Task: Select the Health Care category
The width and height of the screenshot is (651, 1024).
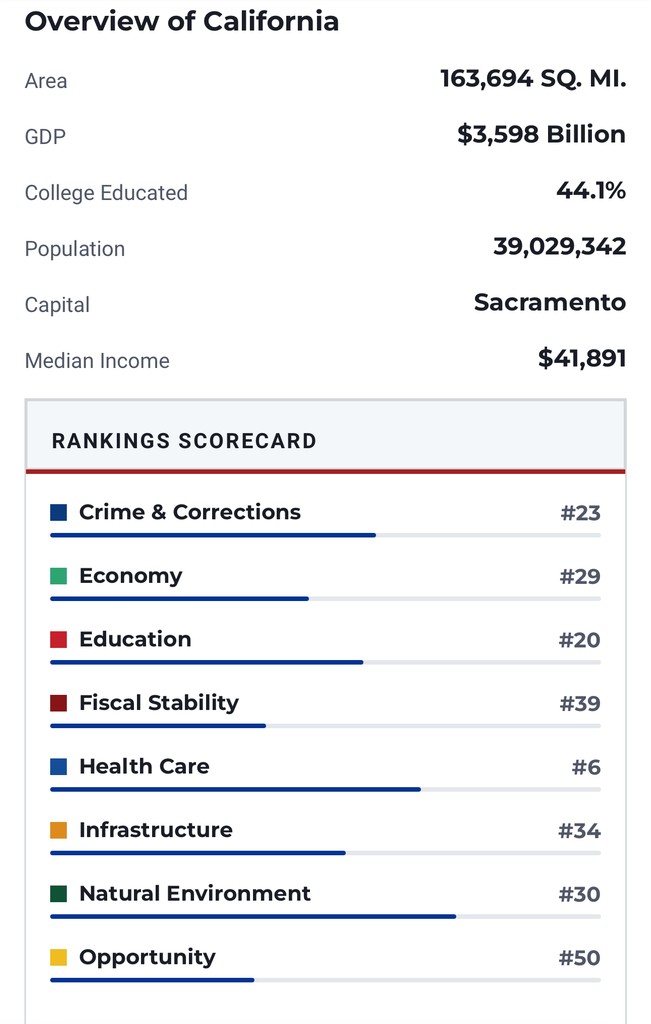Action: coord(144,766)
